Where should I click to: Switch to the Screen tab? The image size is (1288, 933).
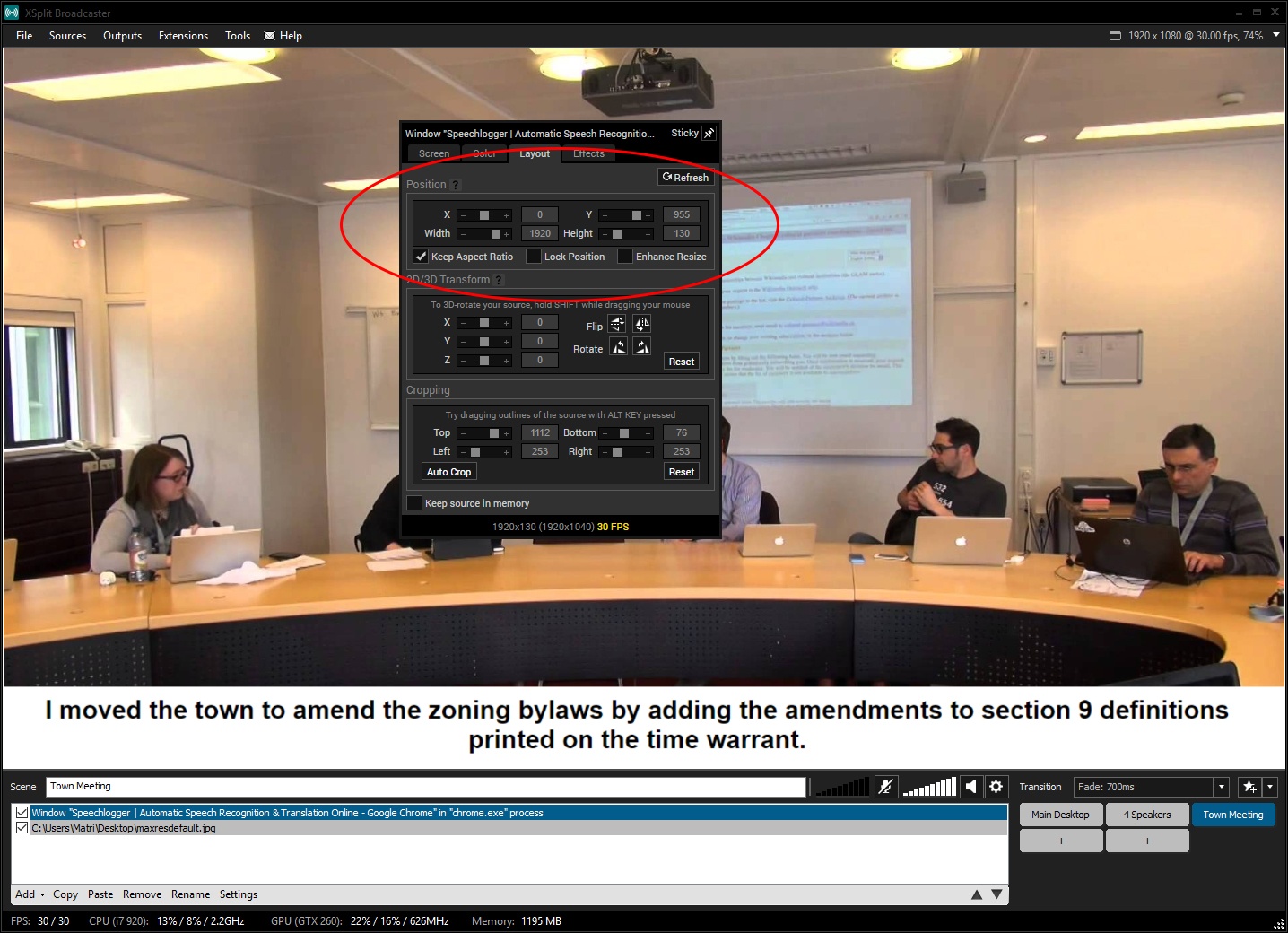[x=434, y=153]
